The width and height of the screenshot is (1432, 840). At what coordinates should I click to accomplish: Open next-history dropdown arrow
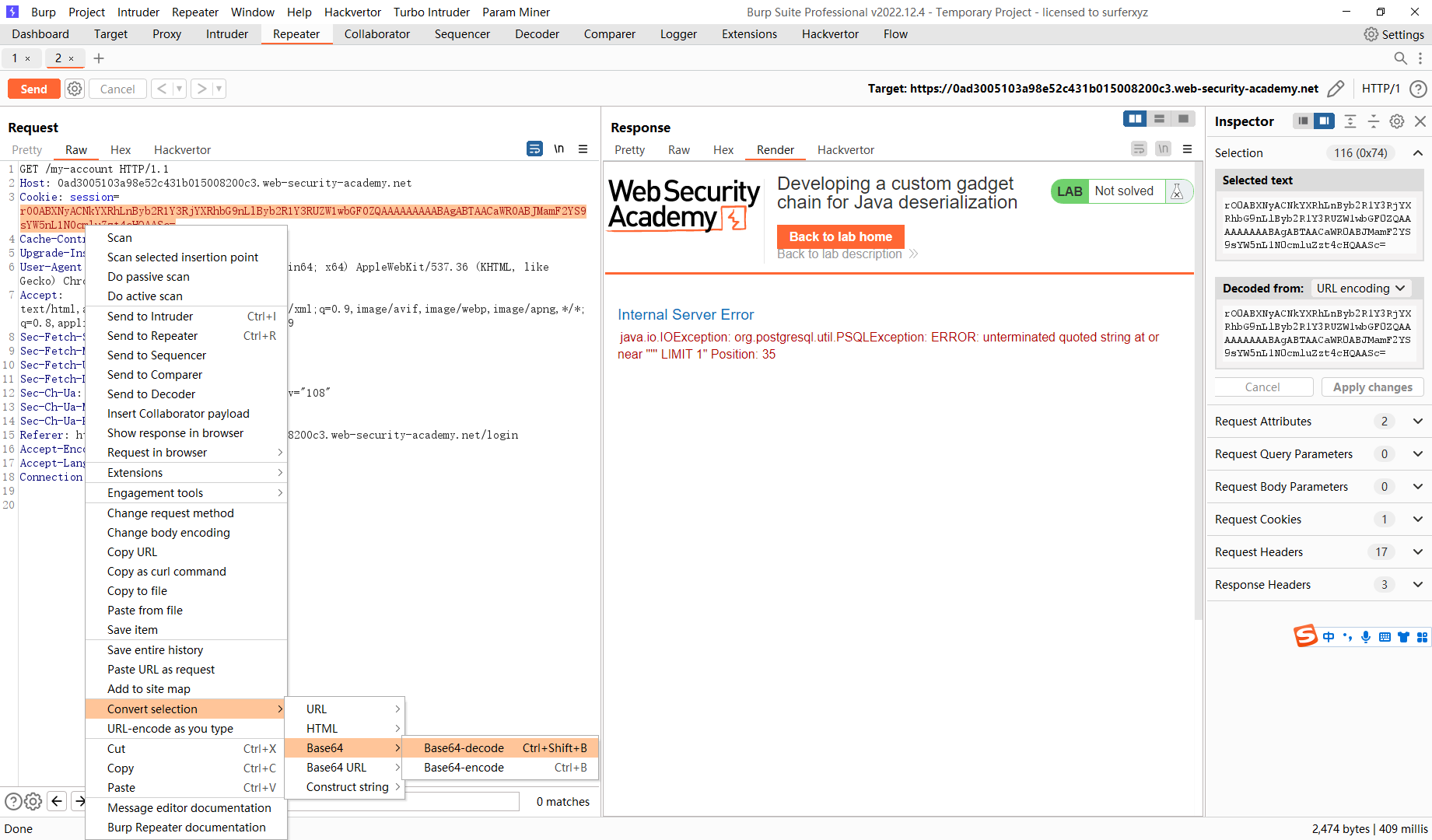219,89
